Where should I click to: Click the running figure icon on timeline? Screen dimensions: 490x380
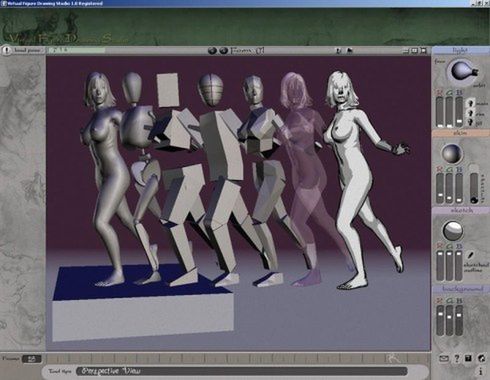pyautogui.click(x=393, y=359)
